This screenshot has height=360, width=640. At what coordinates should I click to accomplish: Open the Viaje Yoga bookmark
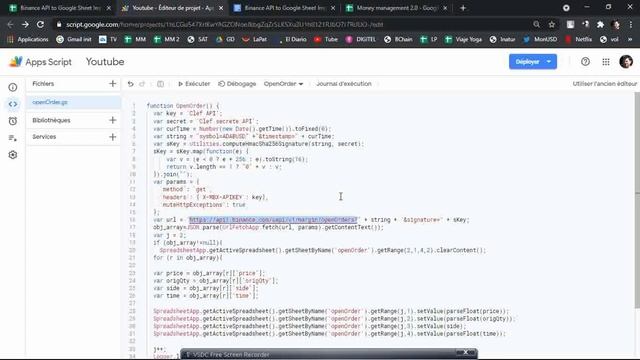[x=463, y=39]
